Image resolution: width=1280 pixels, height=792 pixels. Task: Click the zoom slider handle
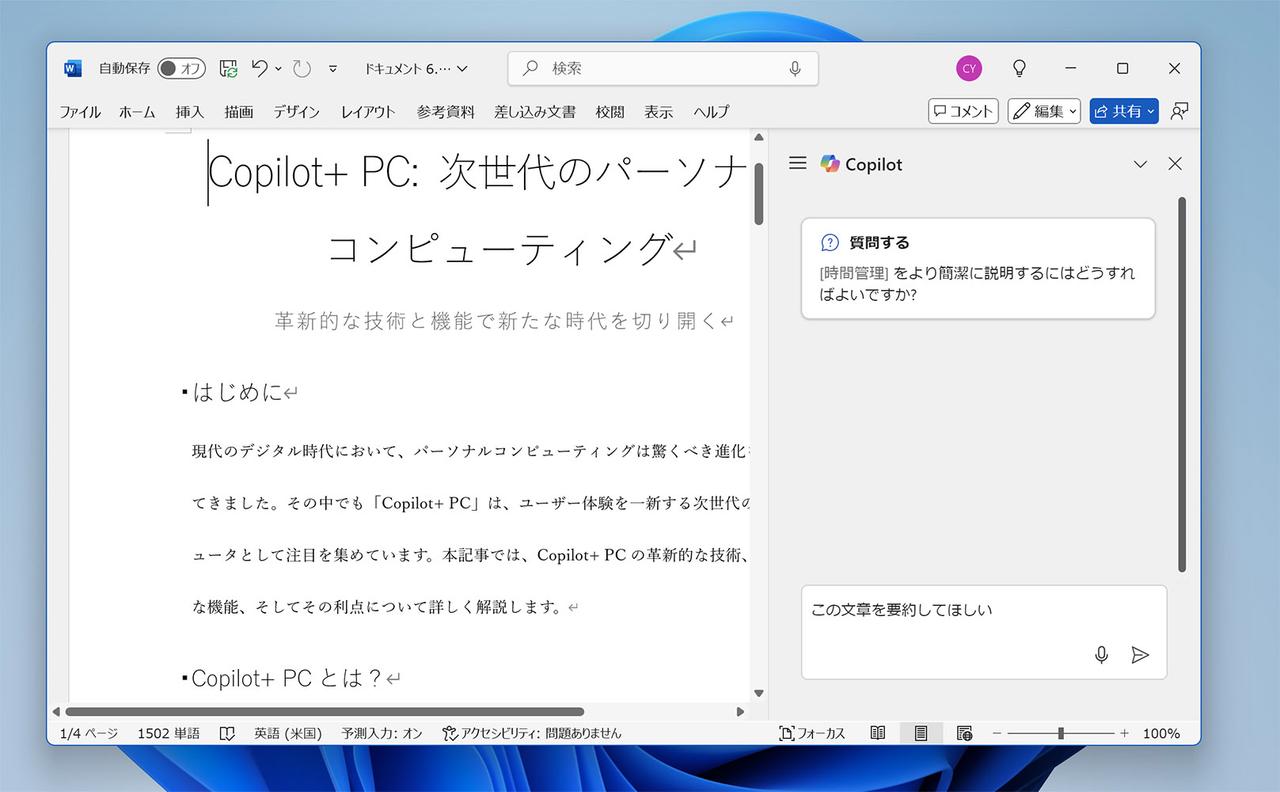pyautogui.click(x=1060, y=733)
